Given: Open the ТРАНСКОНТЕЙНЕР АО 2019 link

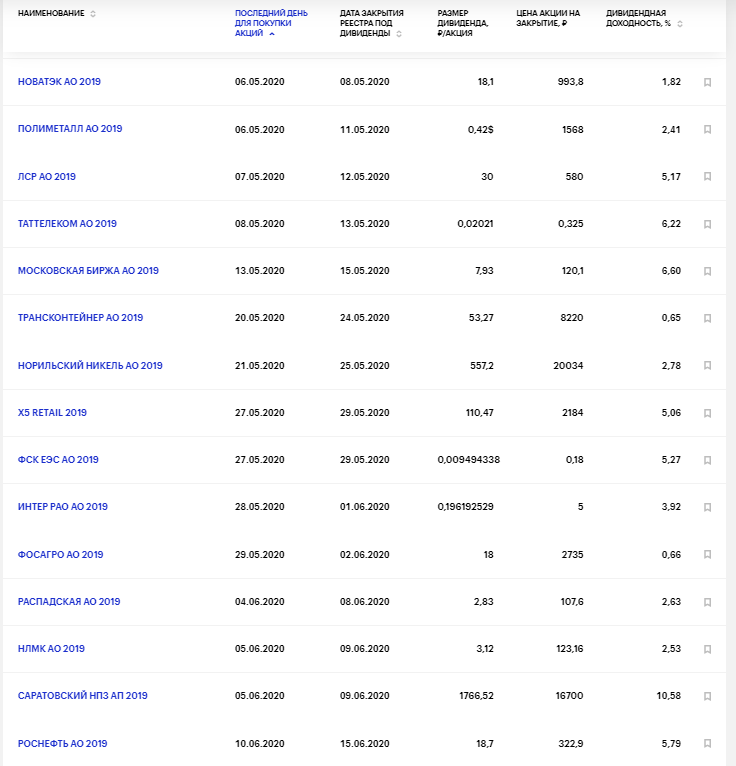Looking at the screenshot, I should [x=81, y=318].
